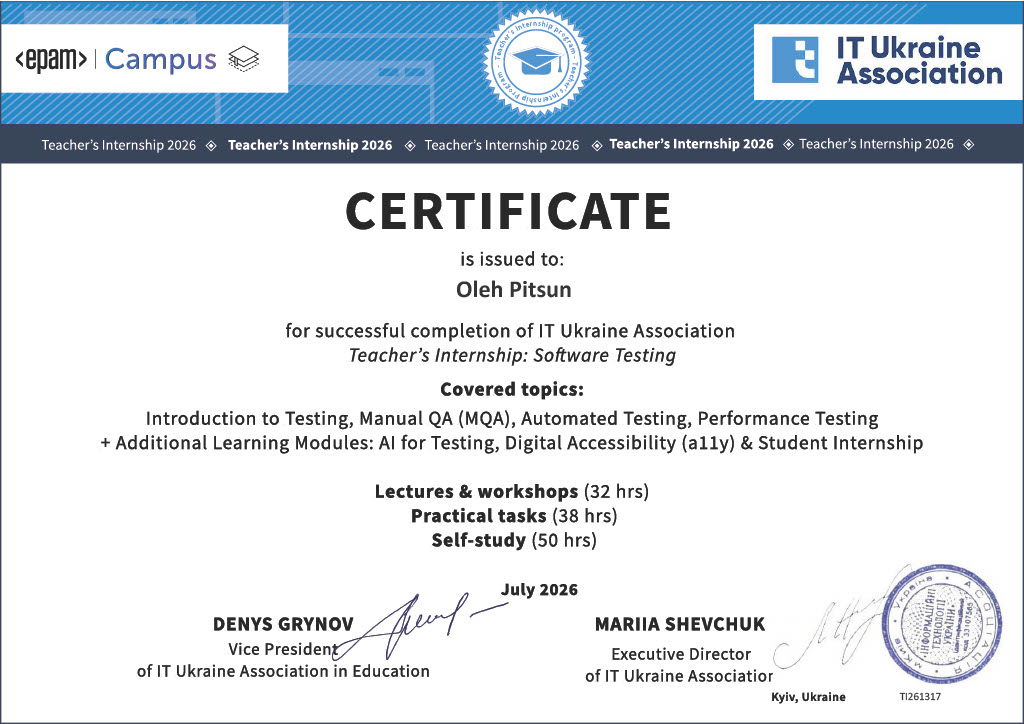Click the EPAM logo in the header
The height and width of the screenshot is (724, 1024).
coord(51,59)
